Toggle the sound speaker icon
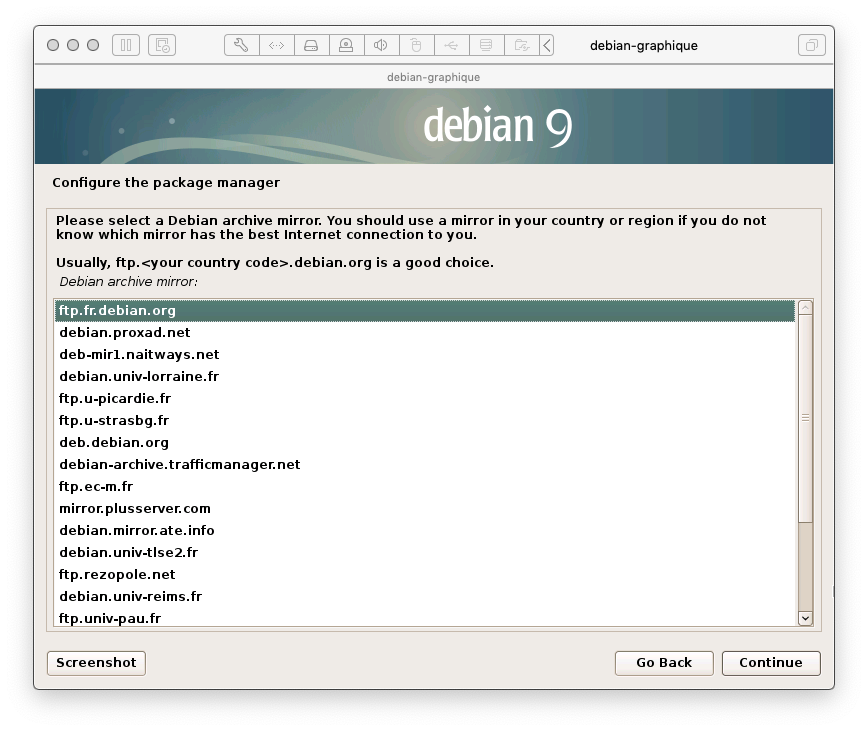Image resolution: width=868 pixels, height=731 pixels. pos(381,45)
